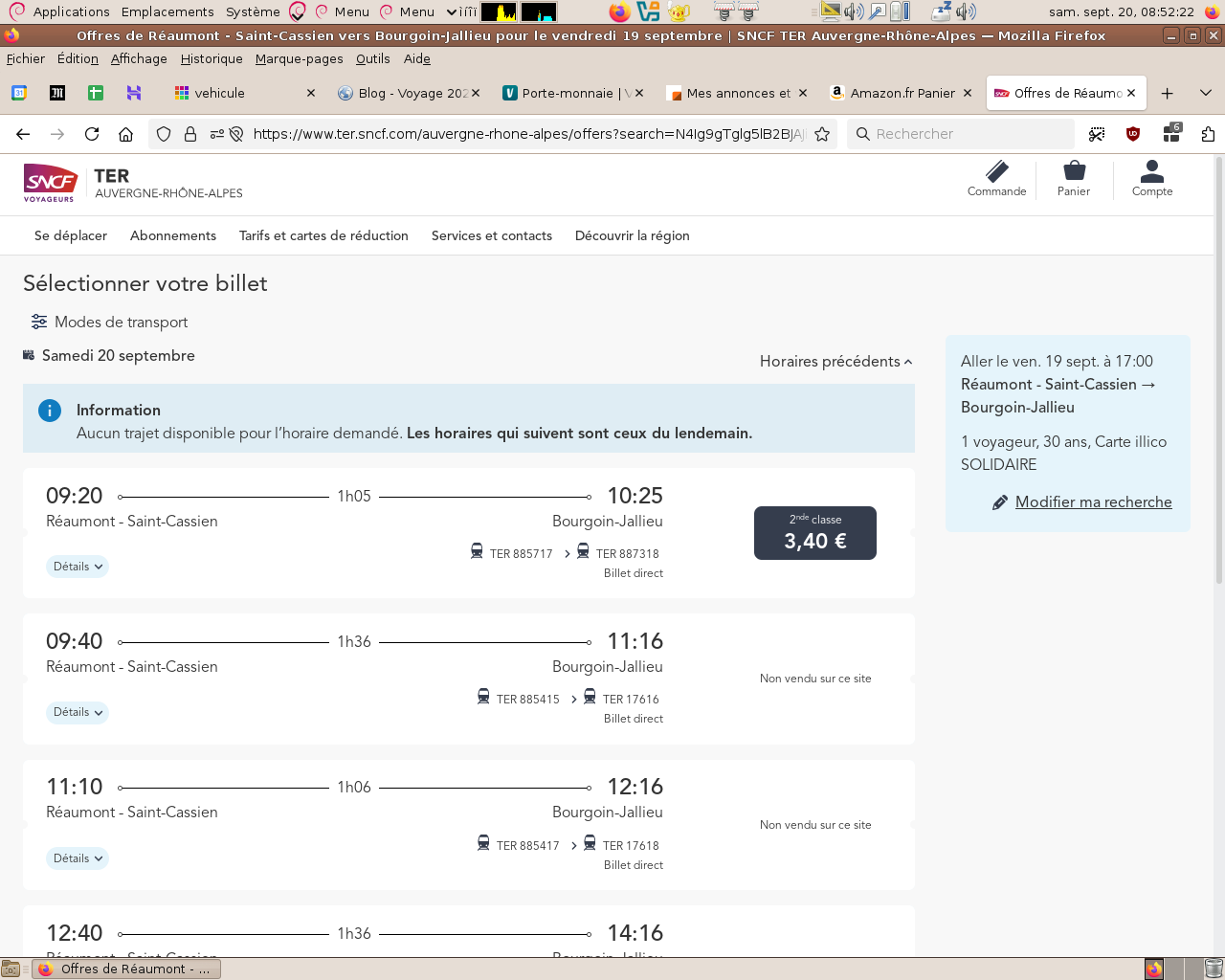Click the Rechercher search field

pyautogui.click(x=967, y=134)
